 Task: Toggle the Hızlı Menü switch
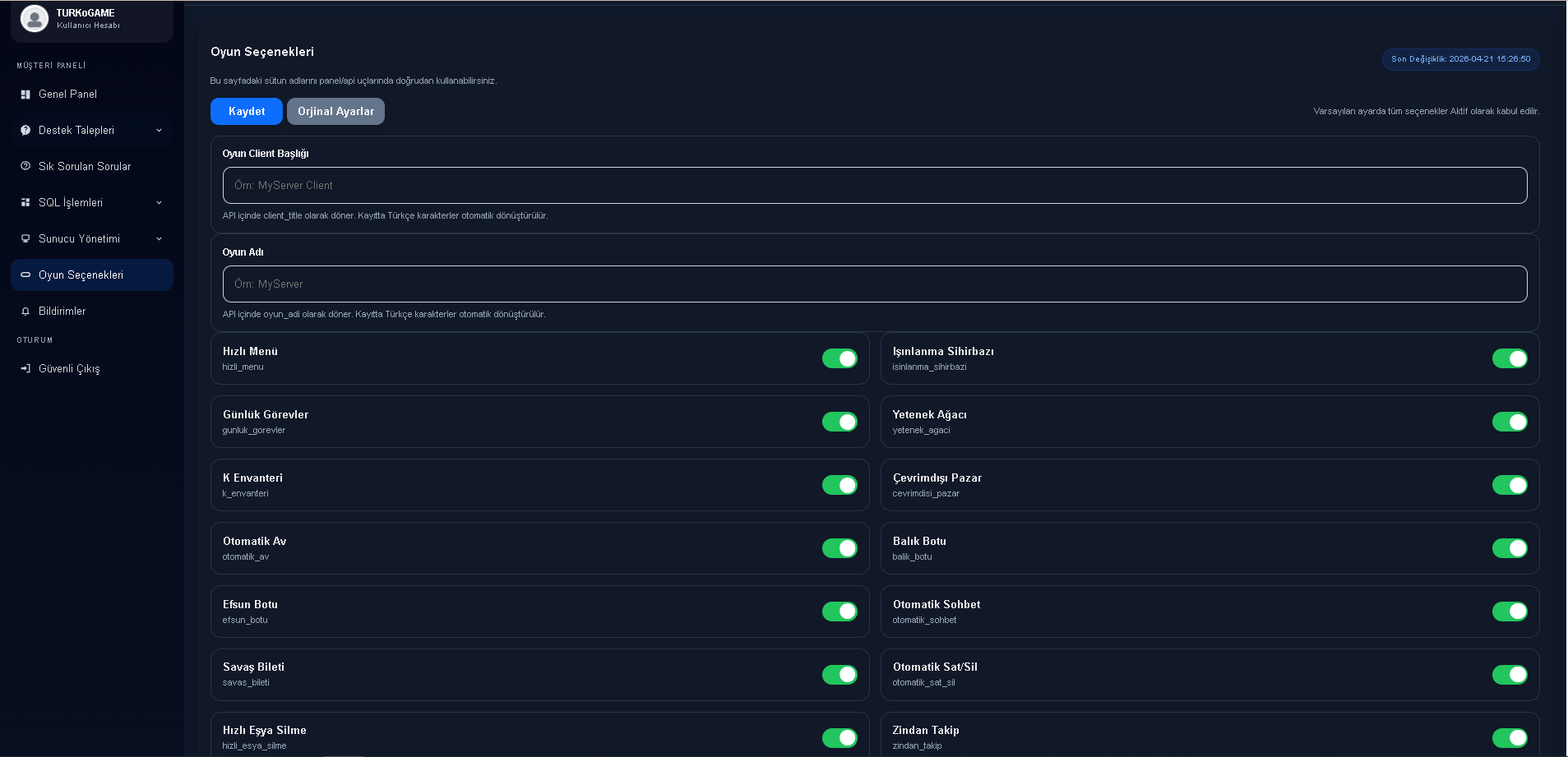840,358
